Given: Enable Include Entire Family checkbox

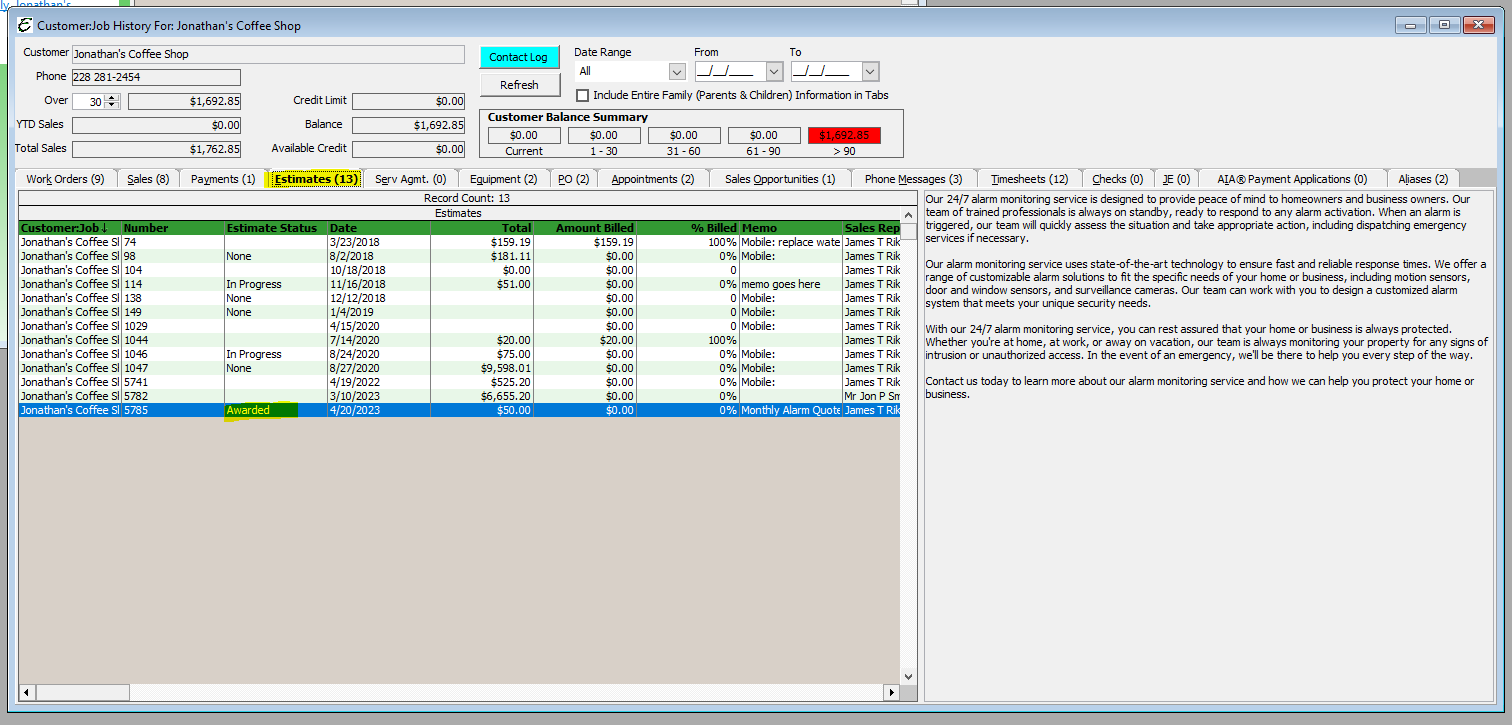Looking at the screenshot, I should coord(582,96).
